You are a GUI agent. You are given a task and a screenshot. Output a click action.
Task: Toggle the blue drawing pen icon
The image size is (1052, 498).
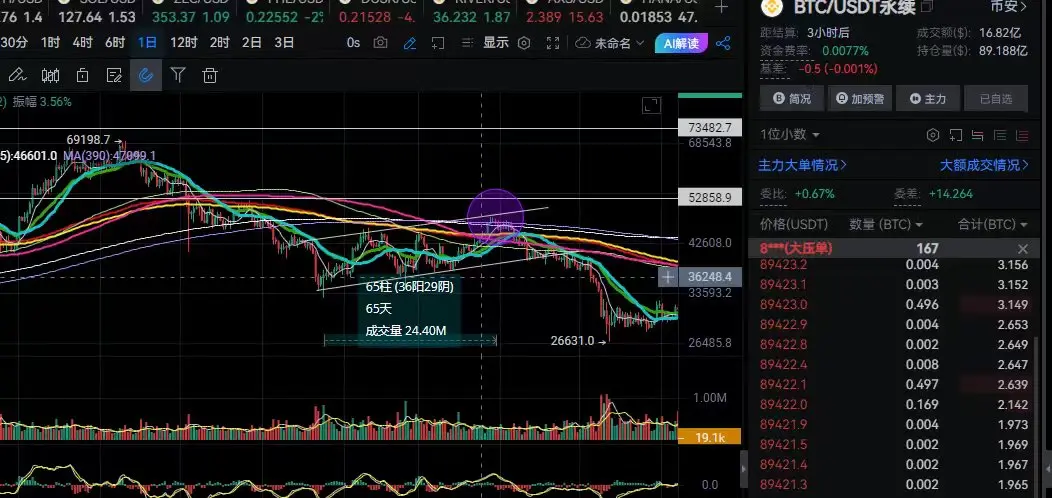(x=410, y=44)
